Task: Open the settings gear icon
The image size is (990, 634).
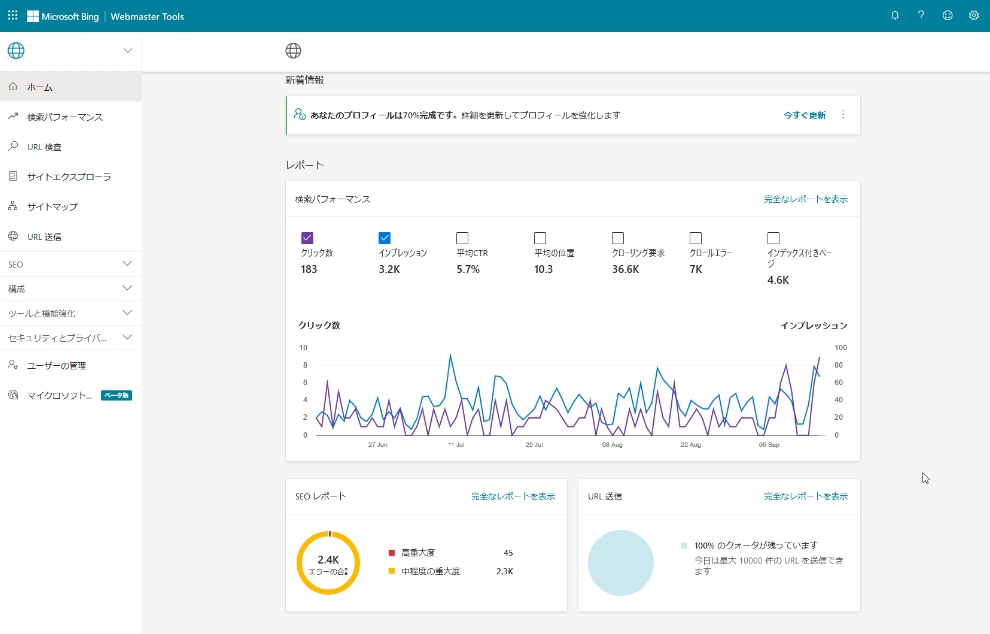Action: tap(974, 15)
